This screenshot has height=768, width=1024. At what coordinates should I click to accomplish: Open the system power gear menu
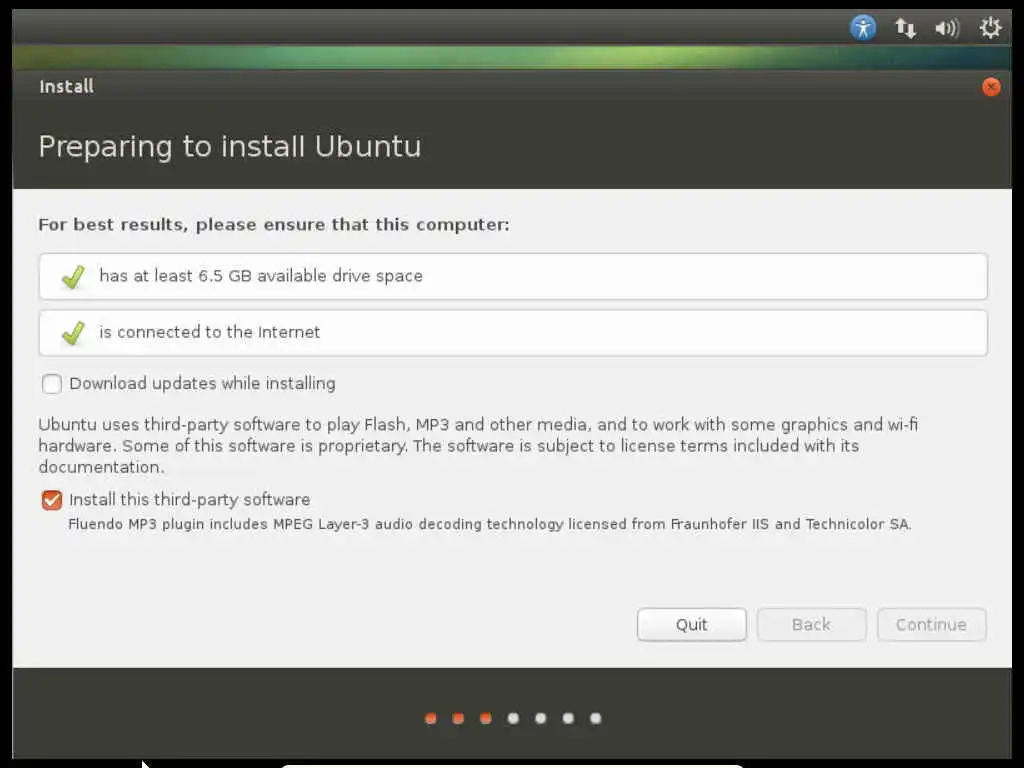pos(990,27)
